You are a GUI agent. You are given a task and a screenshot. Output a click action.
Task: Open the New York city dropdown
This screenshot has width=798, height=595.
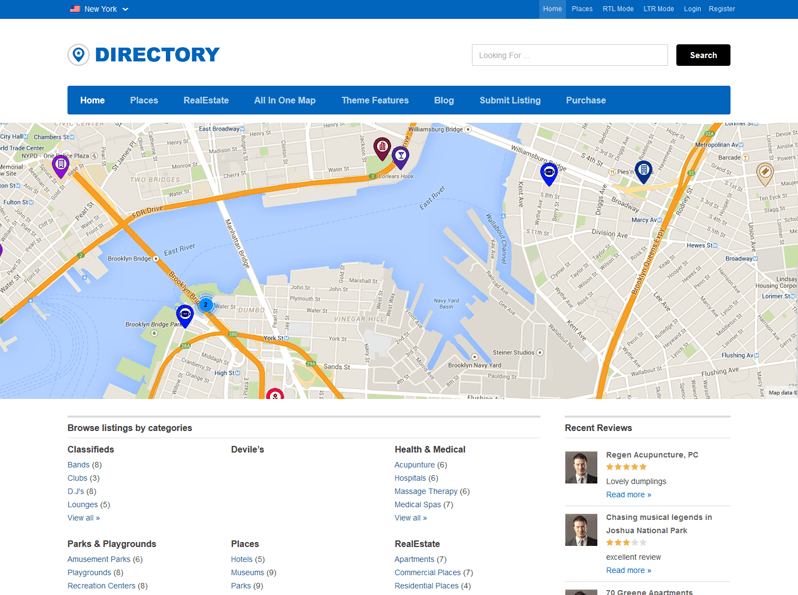pyautogui.click(x=99, y=9)
